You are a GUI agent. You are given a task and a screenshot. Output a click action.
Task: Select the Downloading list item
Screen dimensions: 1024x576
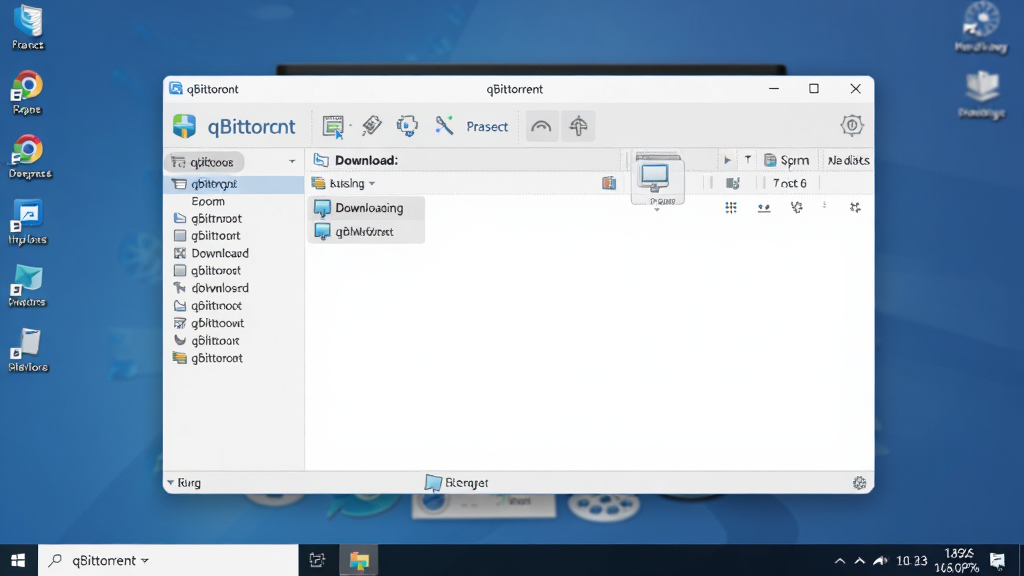click(366, 208)
